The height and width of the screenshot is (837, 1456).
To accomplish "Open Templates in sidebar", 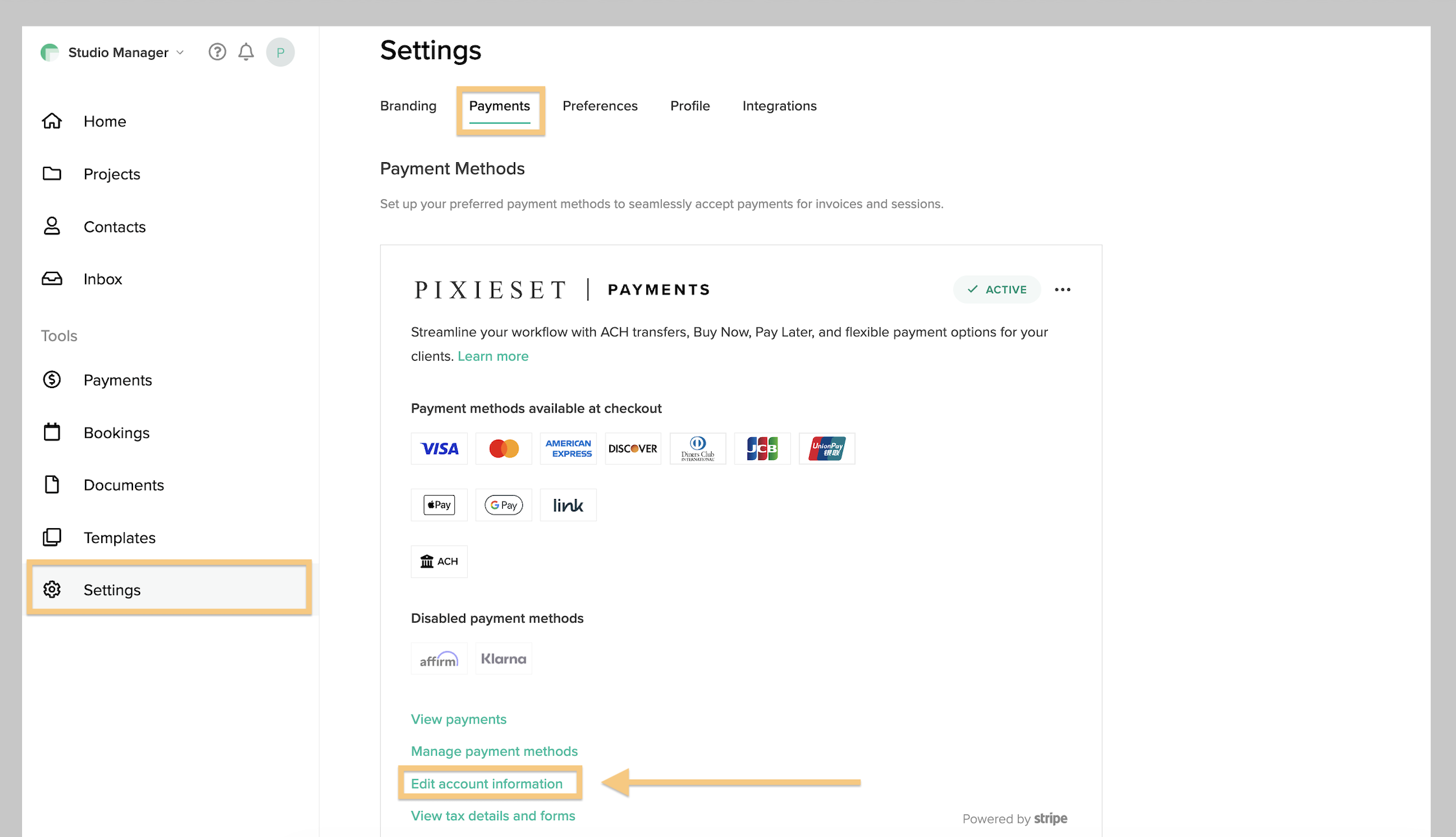I will [119, 538].
